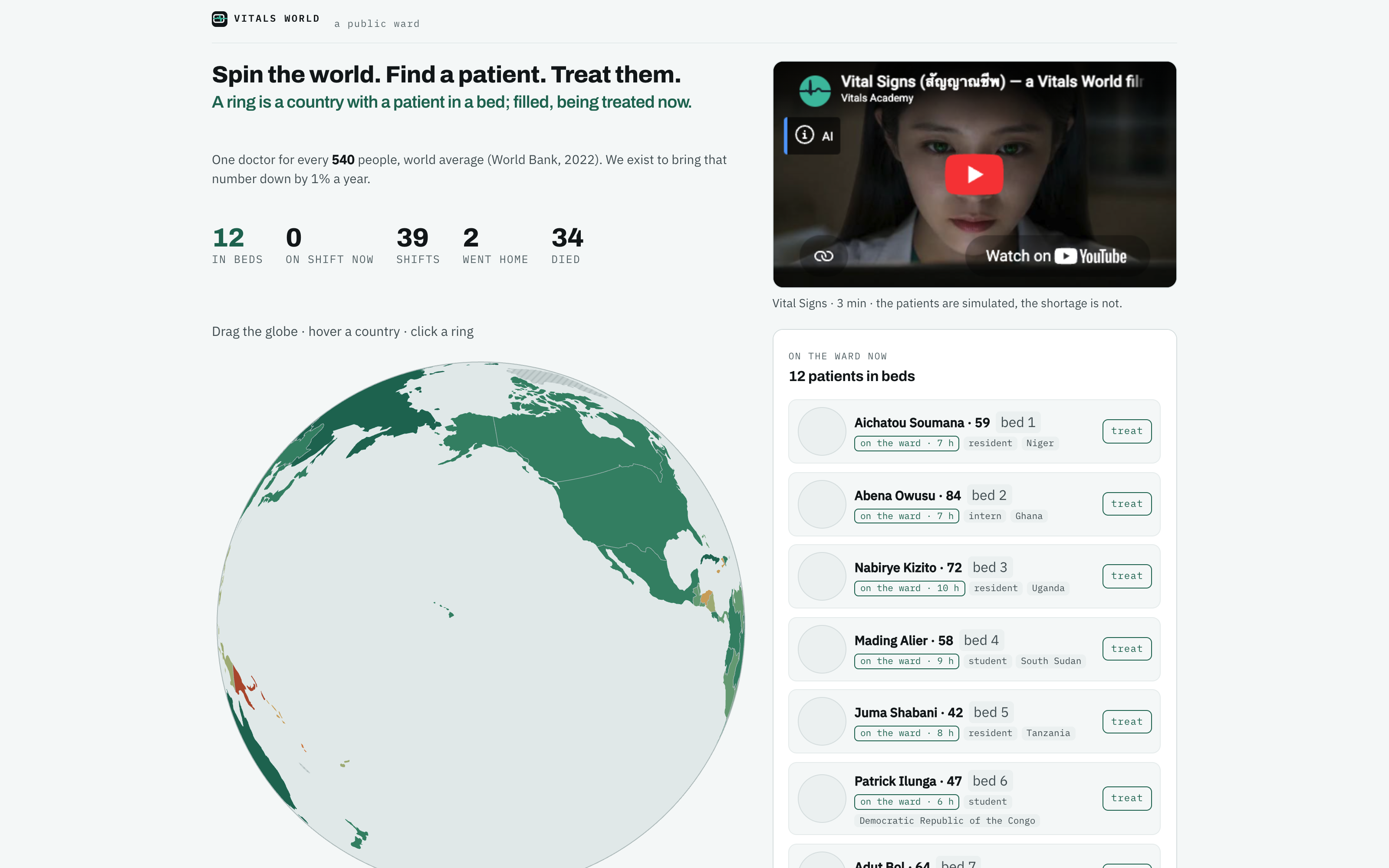Treat Aichatou Soumana in bed 1
Screen dimensions: 1389x868
[1127, 431]
